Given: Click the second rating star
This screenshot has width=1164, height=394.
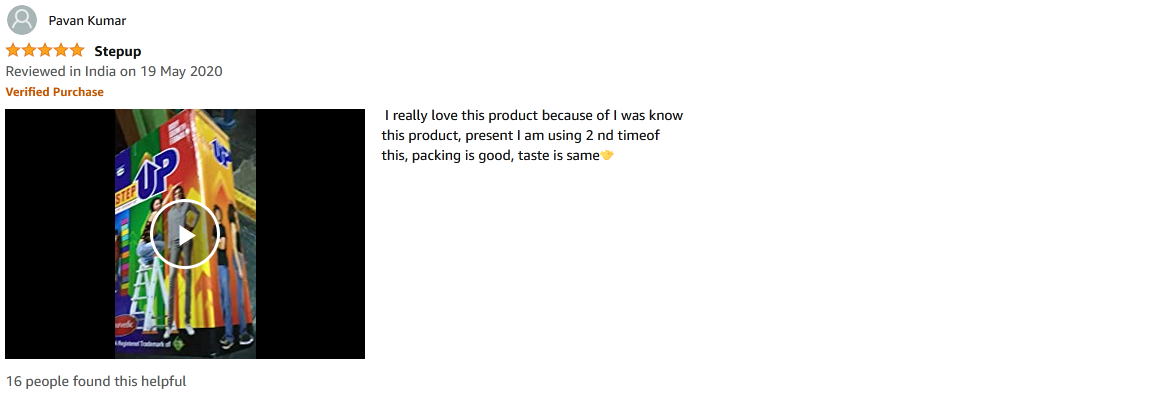Looking at the screenshot, I should [29, 50].
